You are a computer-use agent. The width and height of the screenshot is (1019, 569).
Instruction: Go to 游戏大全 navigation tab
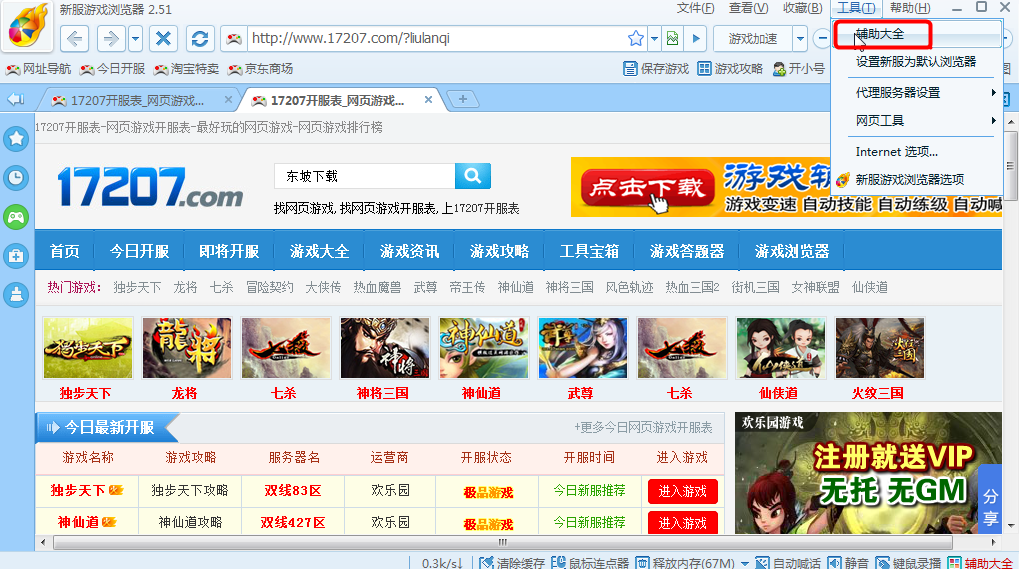point(319,251)
